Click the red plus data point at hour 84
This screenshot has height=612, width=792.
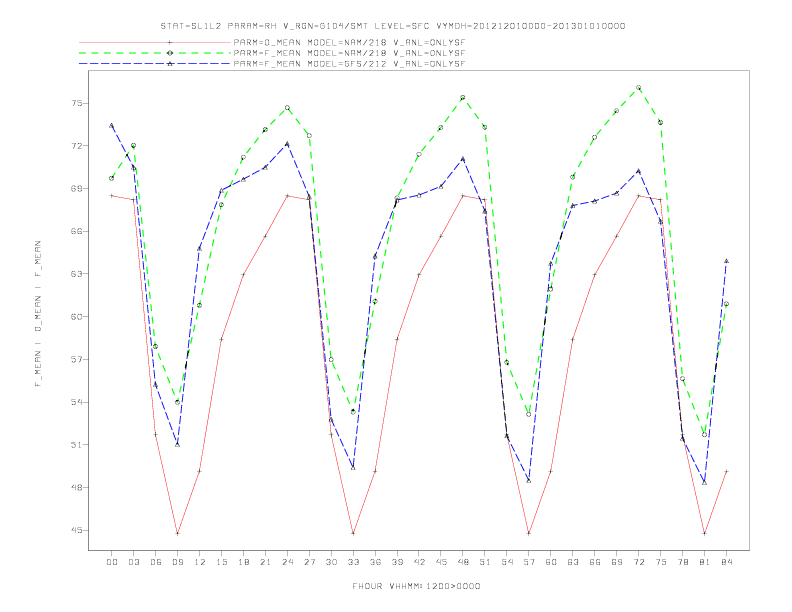point(726,471)
